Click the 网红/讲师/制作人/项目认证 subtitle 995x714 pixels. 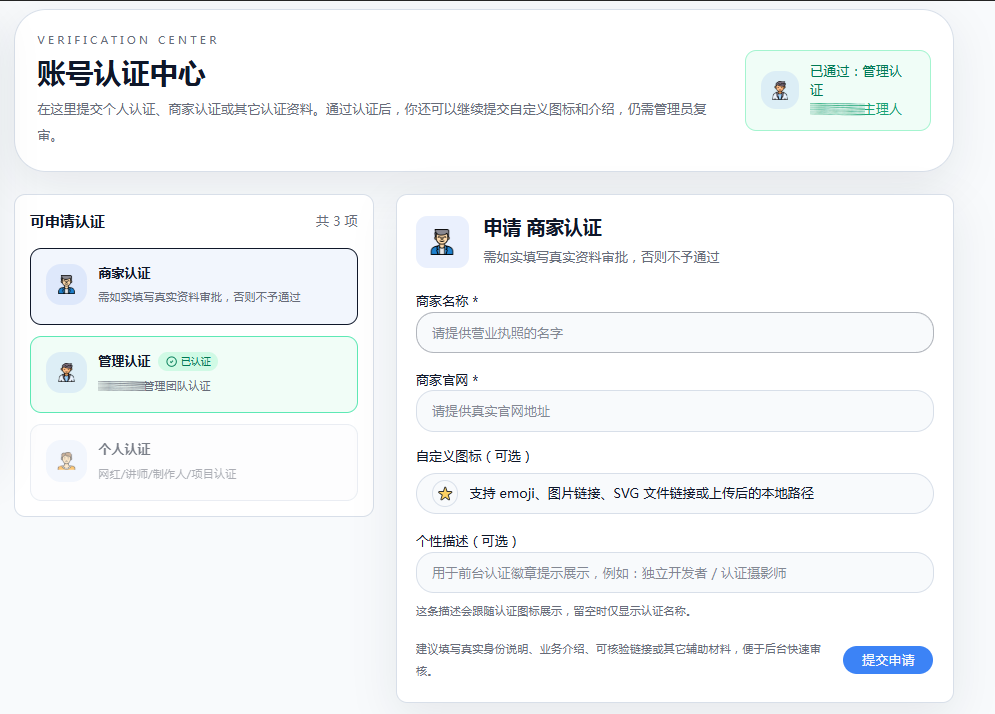pos(167,474)
